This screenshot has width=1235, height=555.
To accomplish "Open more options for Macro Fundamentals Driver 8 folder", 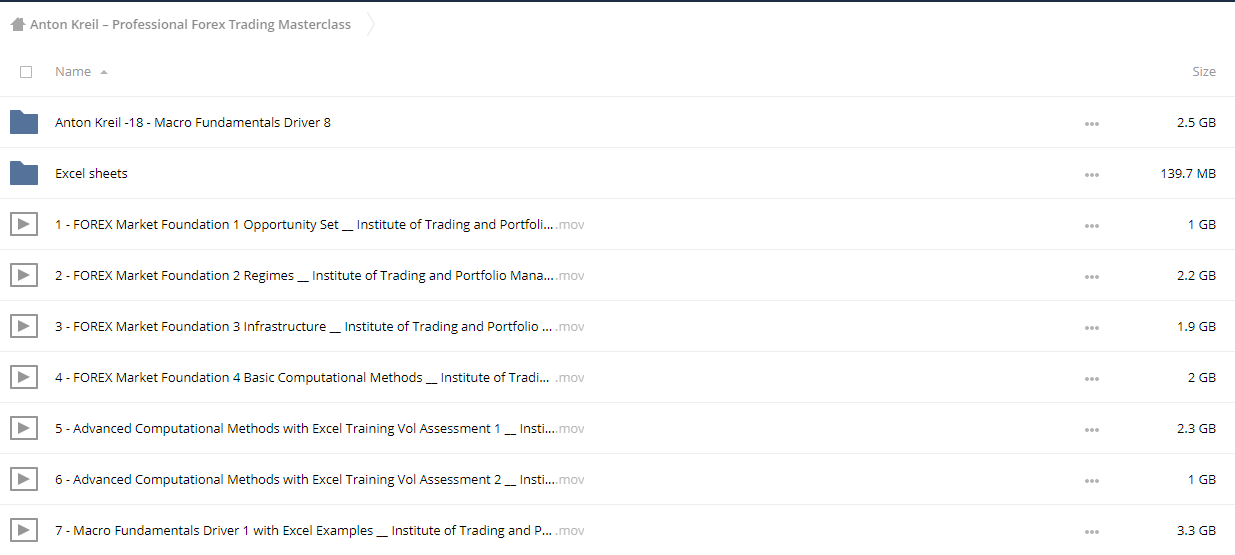I will [1091, 123].
